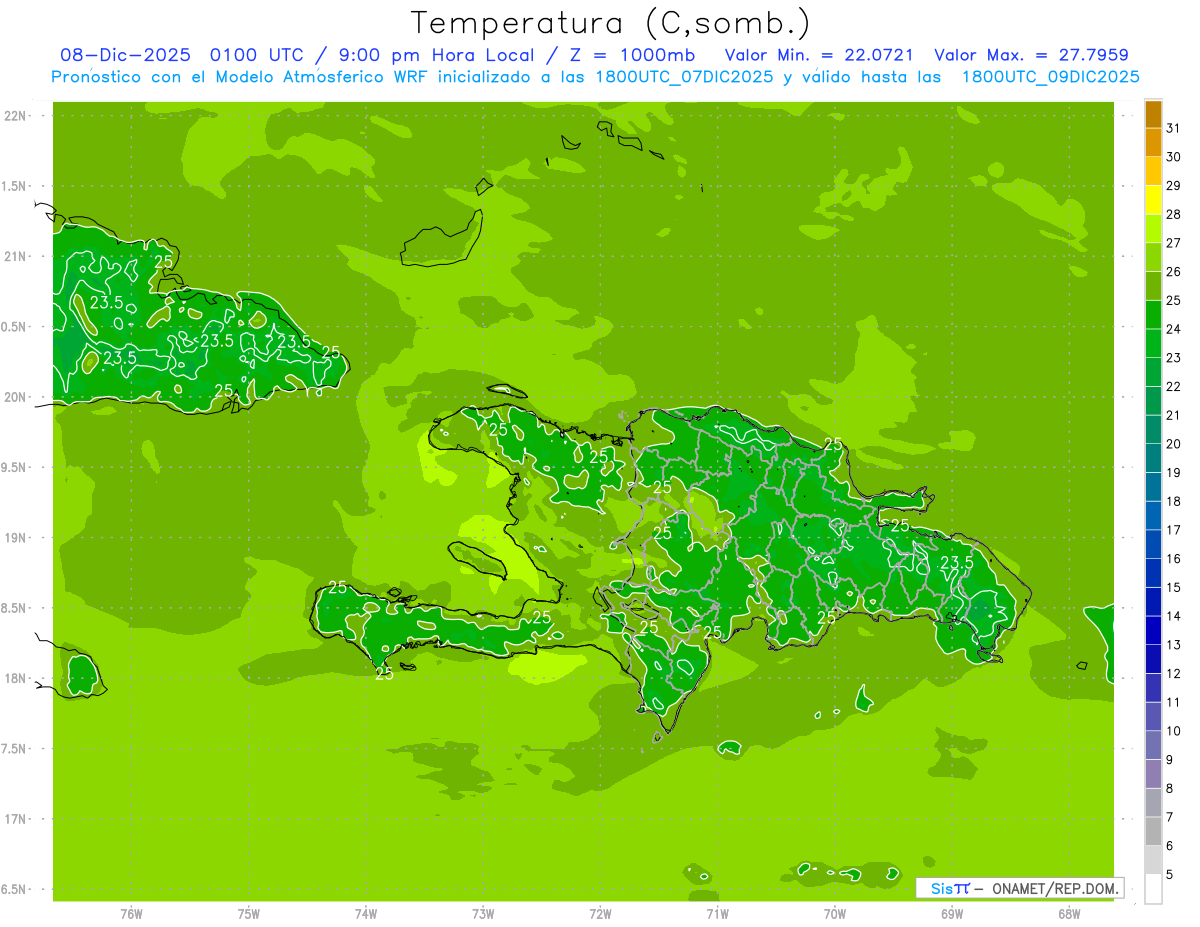Click the "18N" latitude axis label
The image size is (1200, 927).
click(15, 678)
